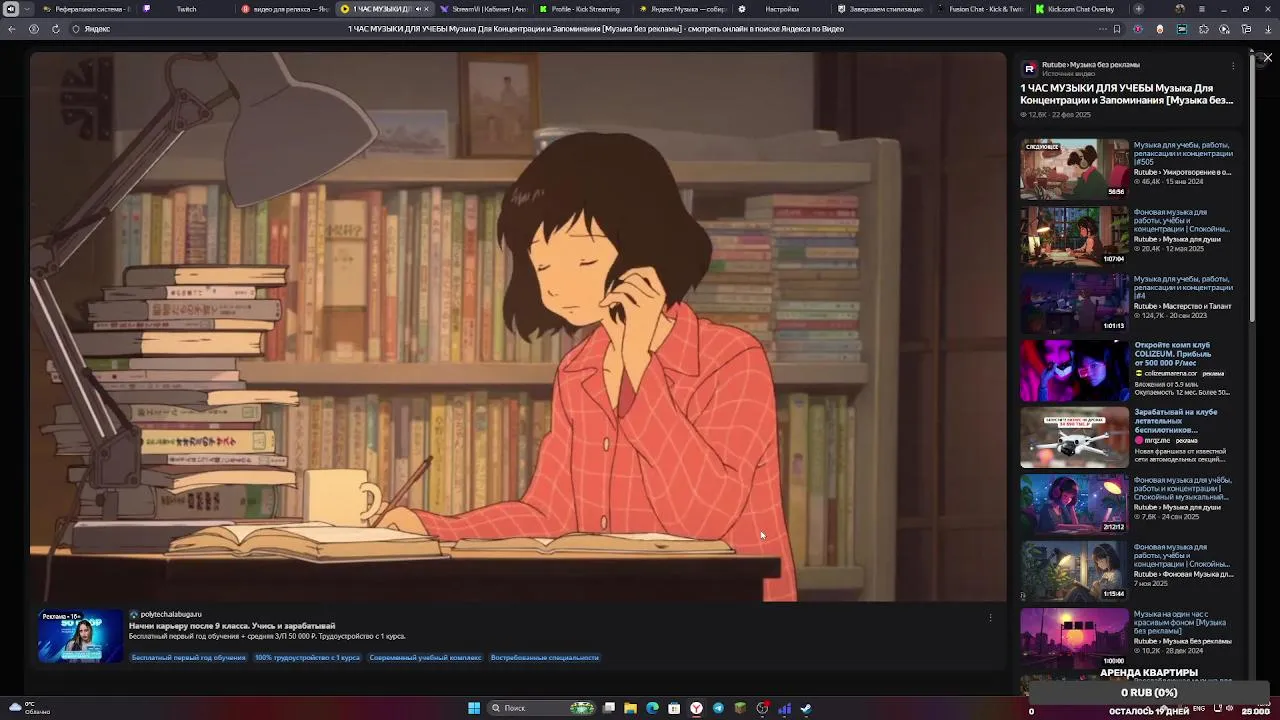
Task: Open ad headline Начни карьеру после 9 класса
Action: (x=232, y=626)
